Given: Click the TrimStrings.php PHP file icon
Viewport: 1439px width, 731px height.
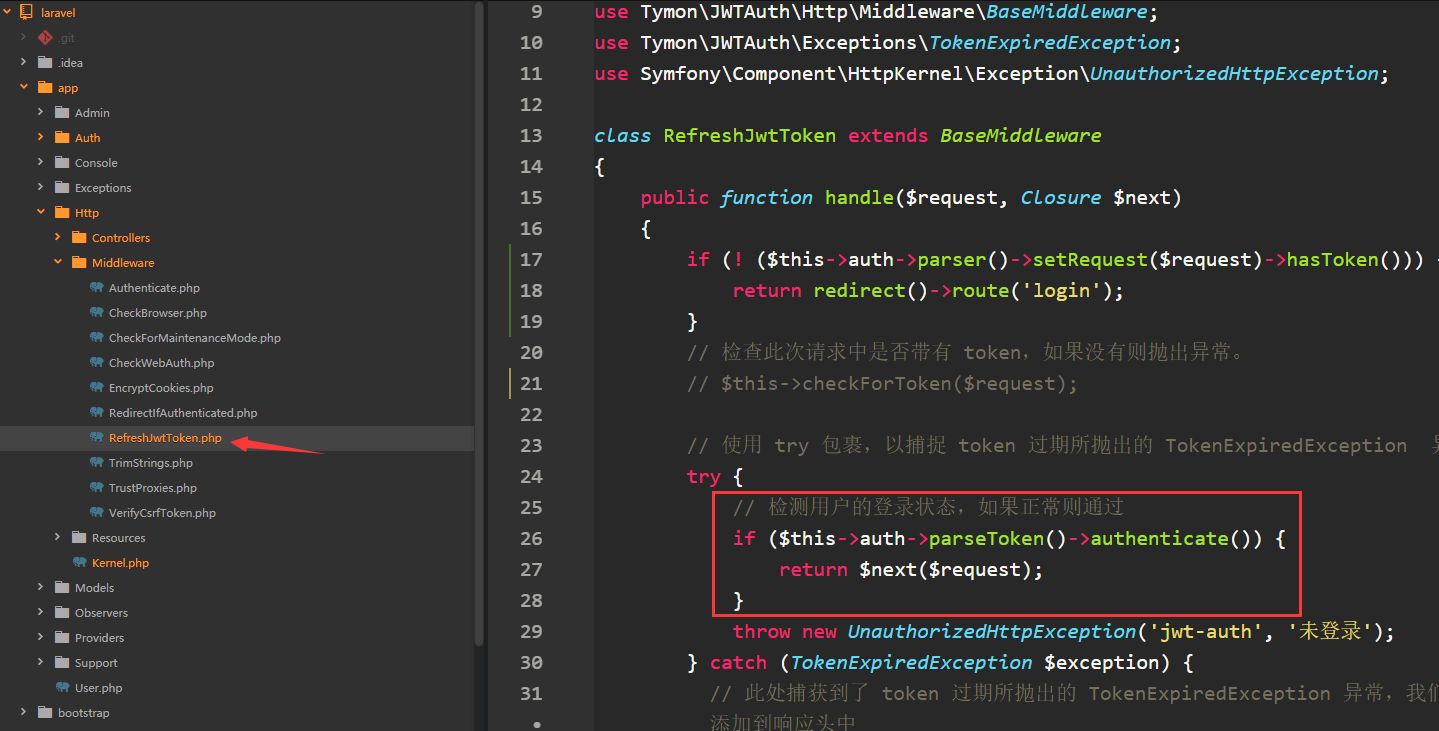Looking at the screenshot, I should (x=96, y=462).
